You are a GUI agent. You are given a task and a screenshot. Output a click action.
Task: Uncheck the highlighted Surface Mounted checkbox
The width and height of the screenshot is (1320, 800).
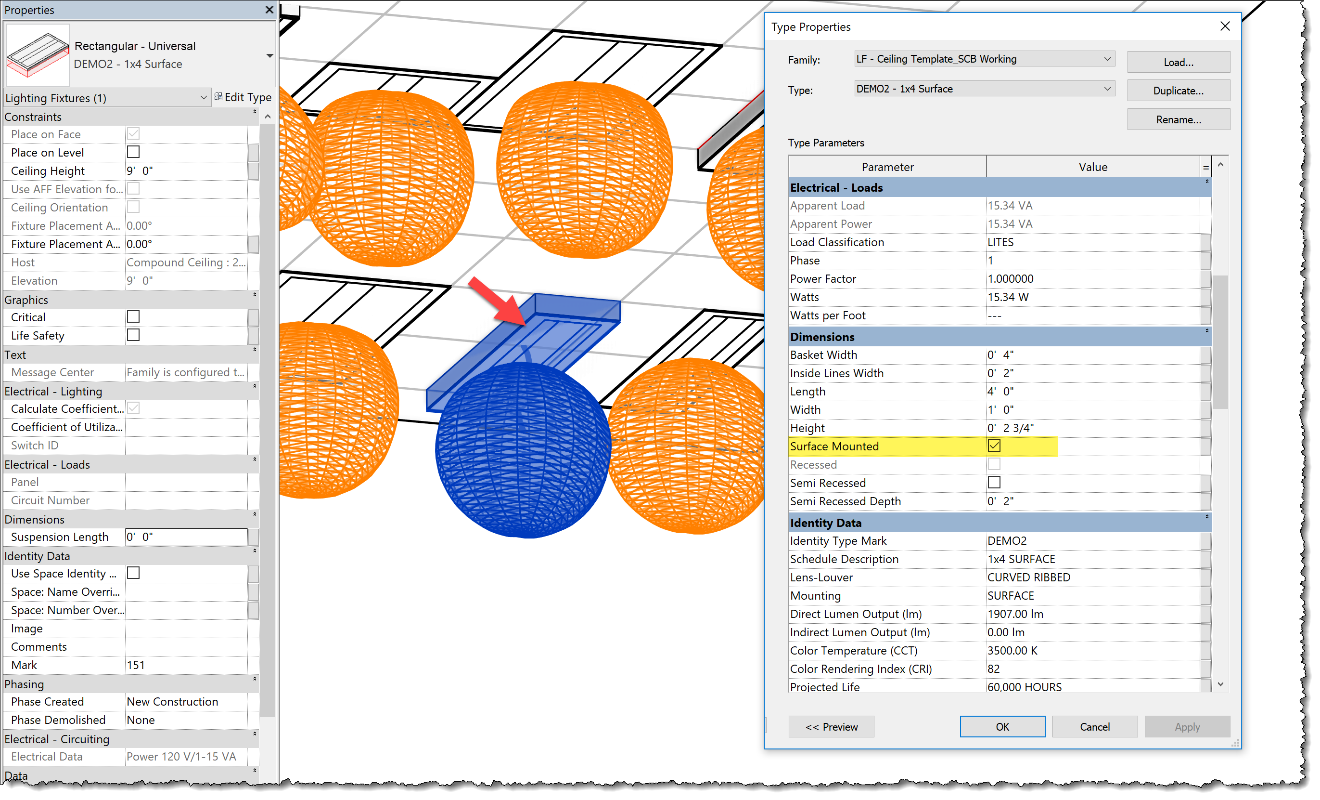pyautogui.click(x=994, y=446)
